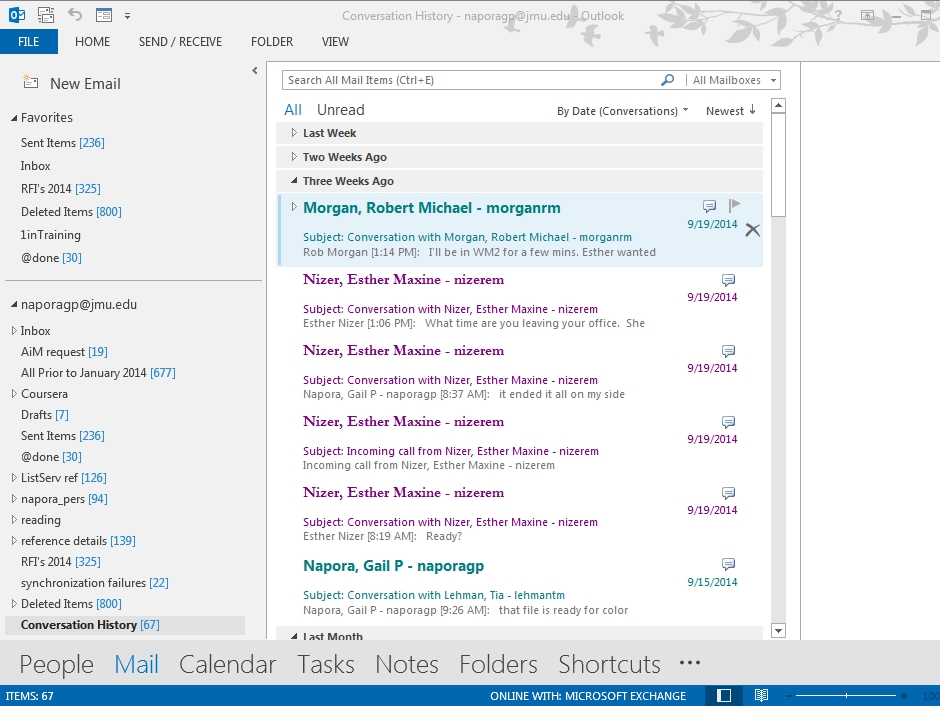Go to Notes navigation
This screenshot has width=940, height=706.
click(407, 664)
